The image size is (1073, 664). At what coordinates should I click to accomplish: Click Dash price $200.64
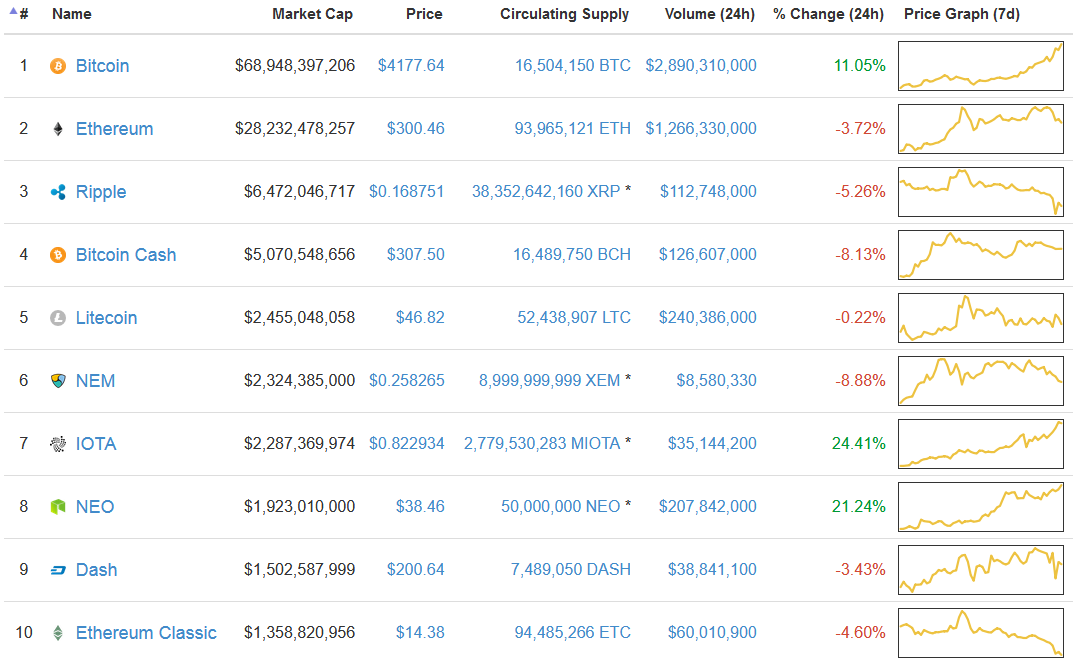(415, 570)
